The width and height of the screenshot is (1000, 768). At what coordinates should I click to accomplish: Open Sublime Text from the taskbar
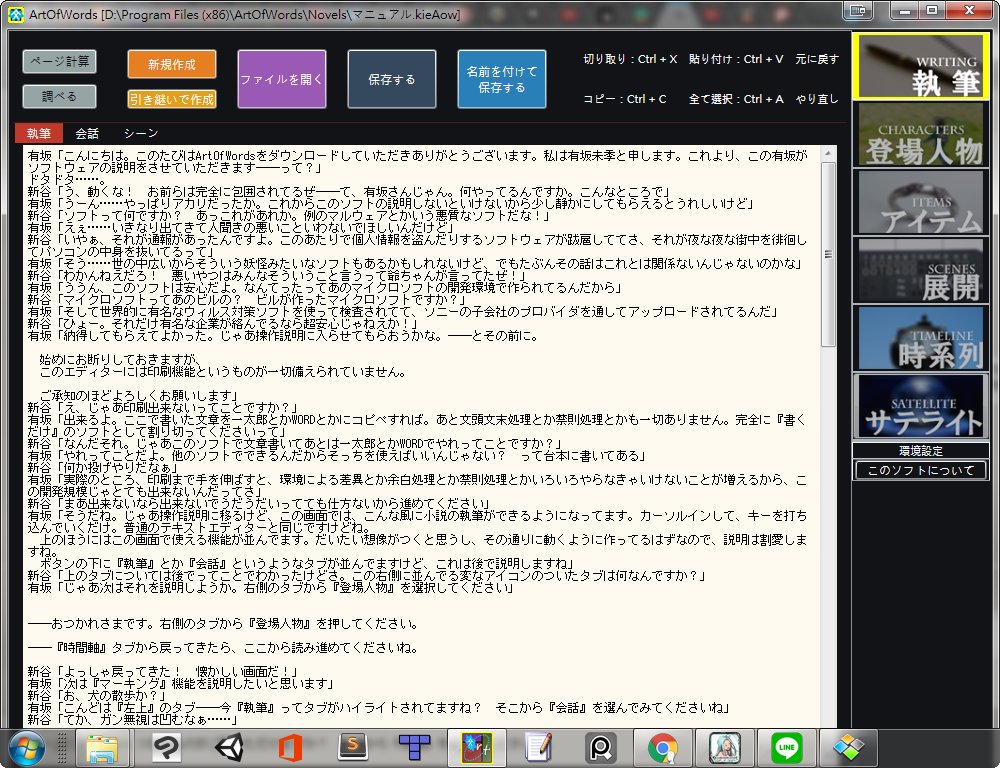tap(353, 748)
